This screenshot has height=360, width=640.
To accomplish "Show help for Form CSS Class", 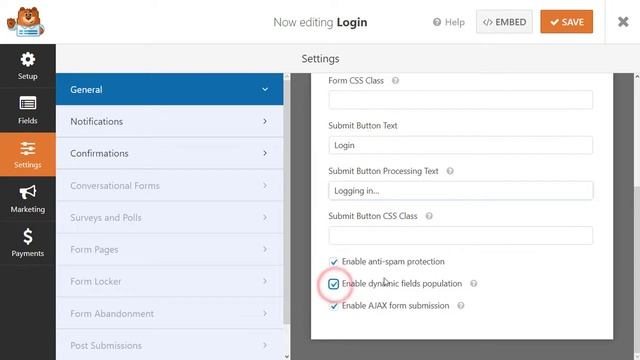I will tap(395, 80).
